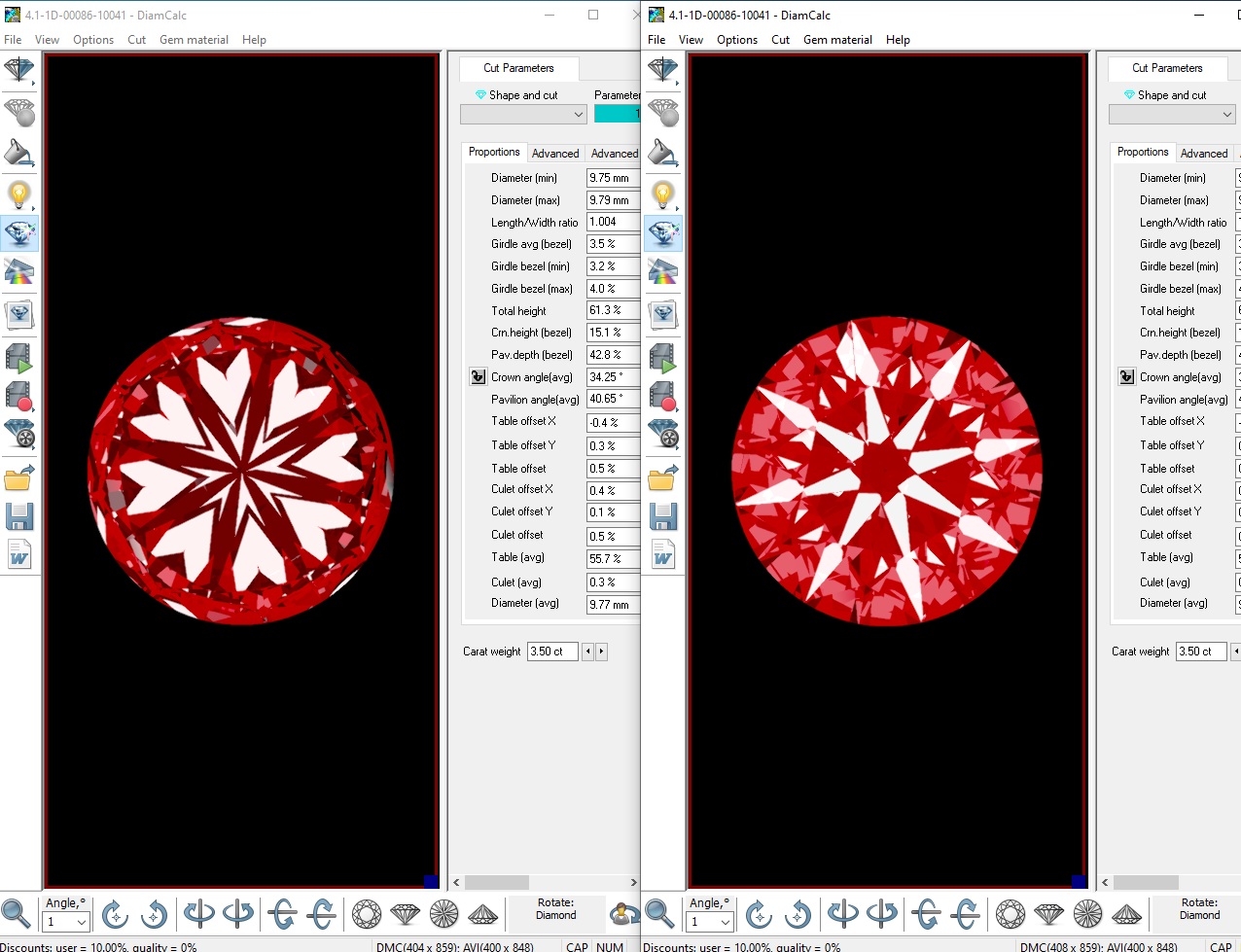Click magnifier zoom icon in left window
Viewport: 1241px width, 952px height.
click(x=16, y=913)
